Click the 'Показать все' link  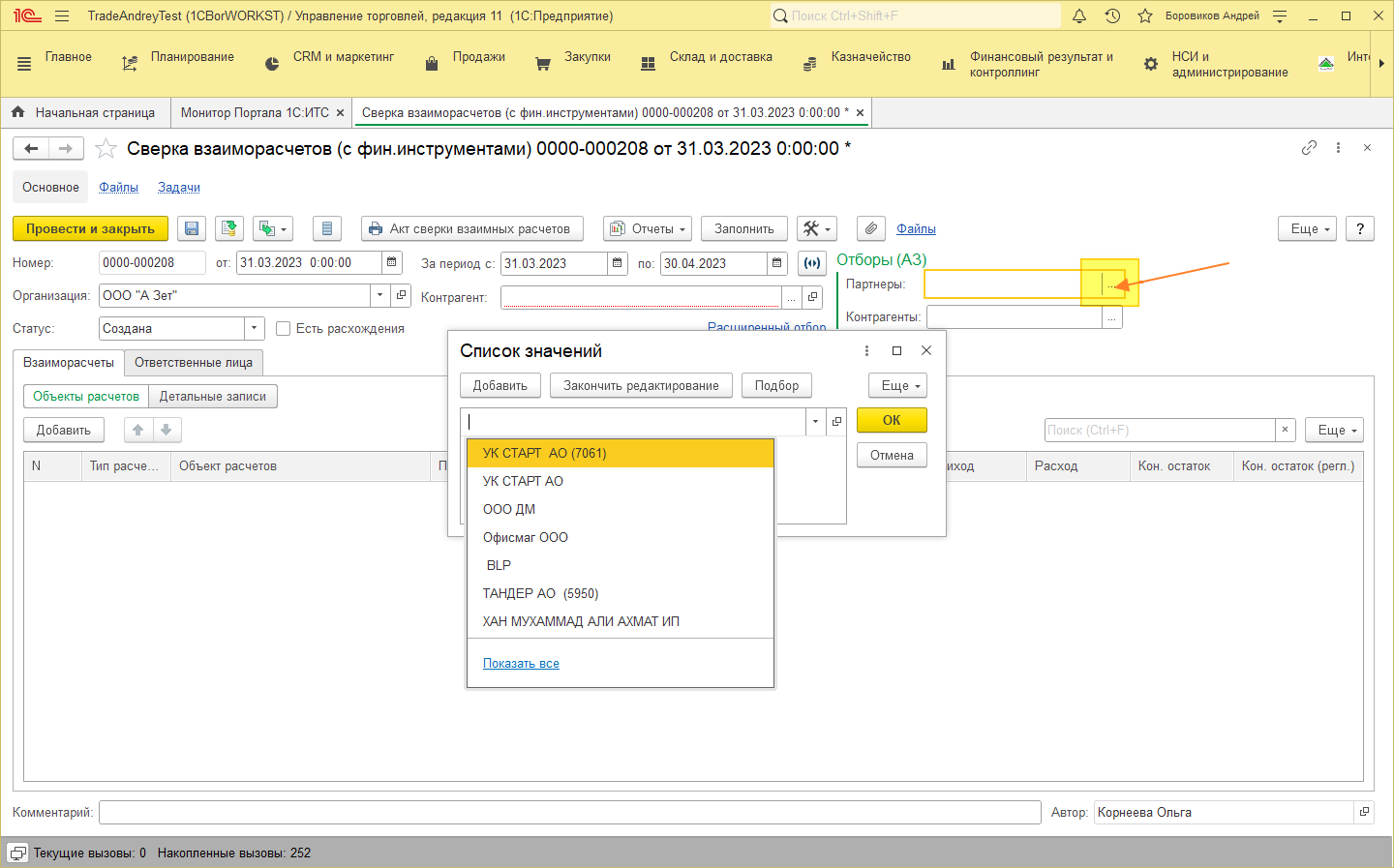point(521,664)
